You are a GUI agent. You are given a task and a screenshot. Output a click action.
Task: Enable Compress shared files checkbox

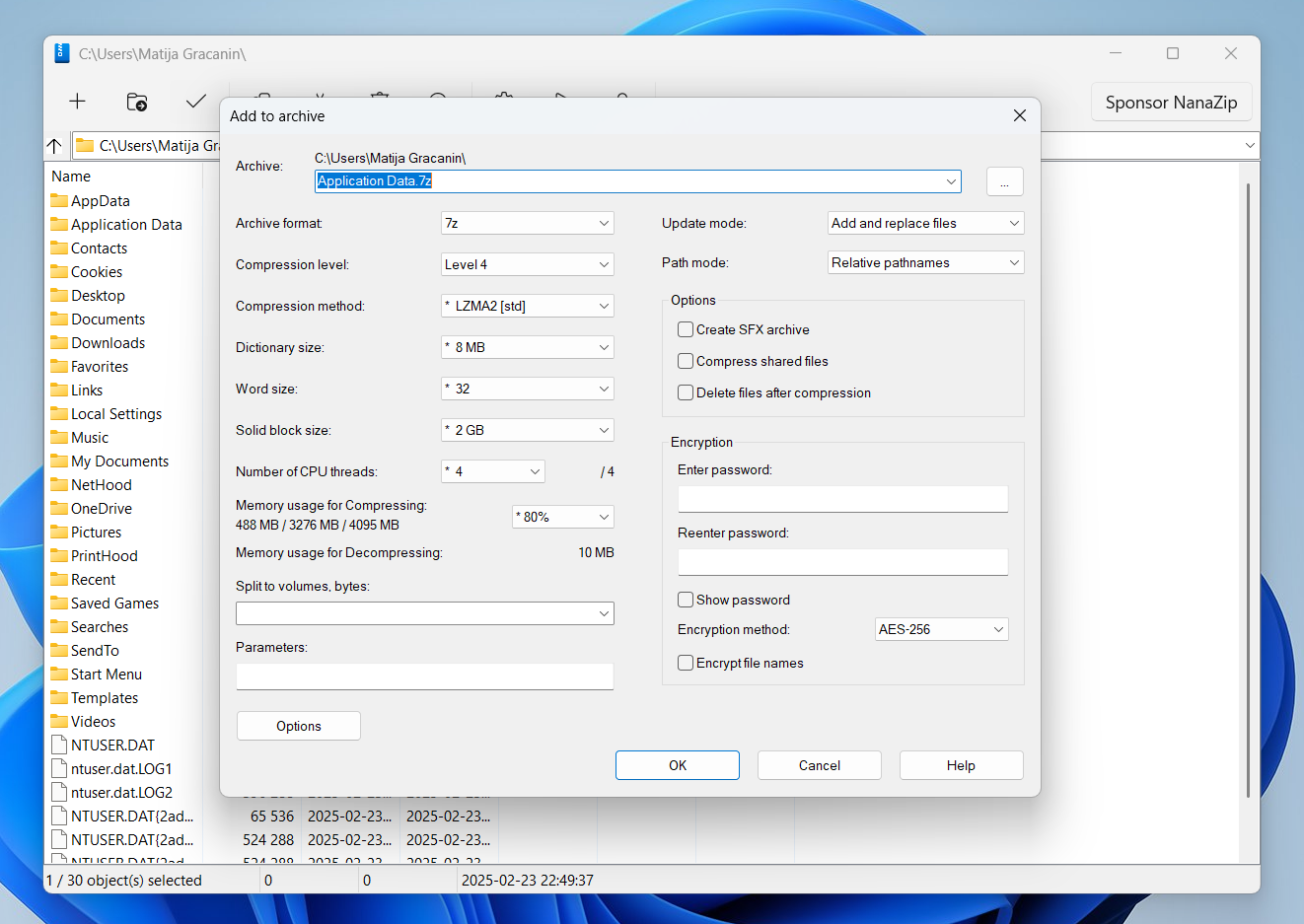click(x=686, y=361)
